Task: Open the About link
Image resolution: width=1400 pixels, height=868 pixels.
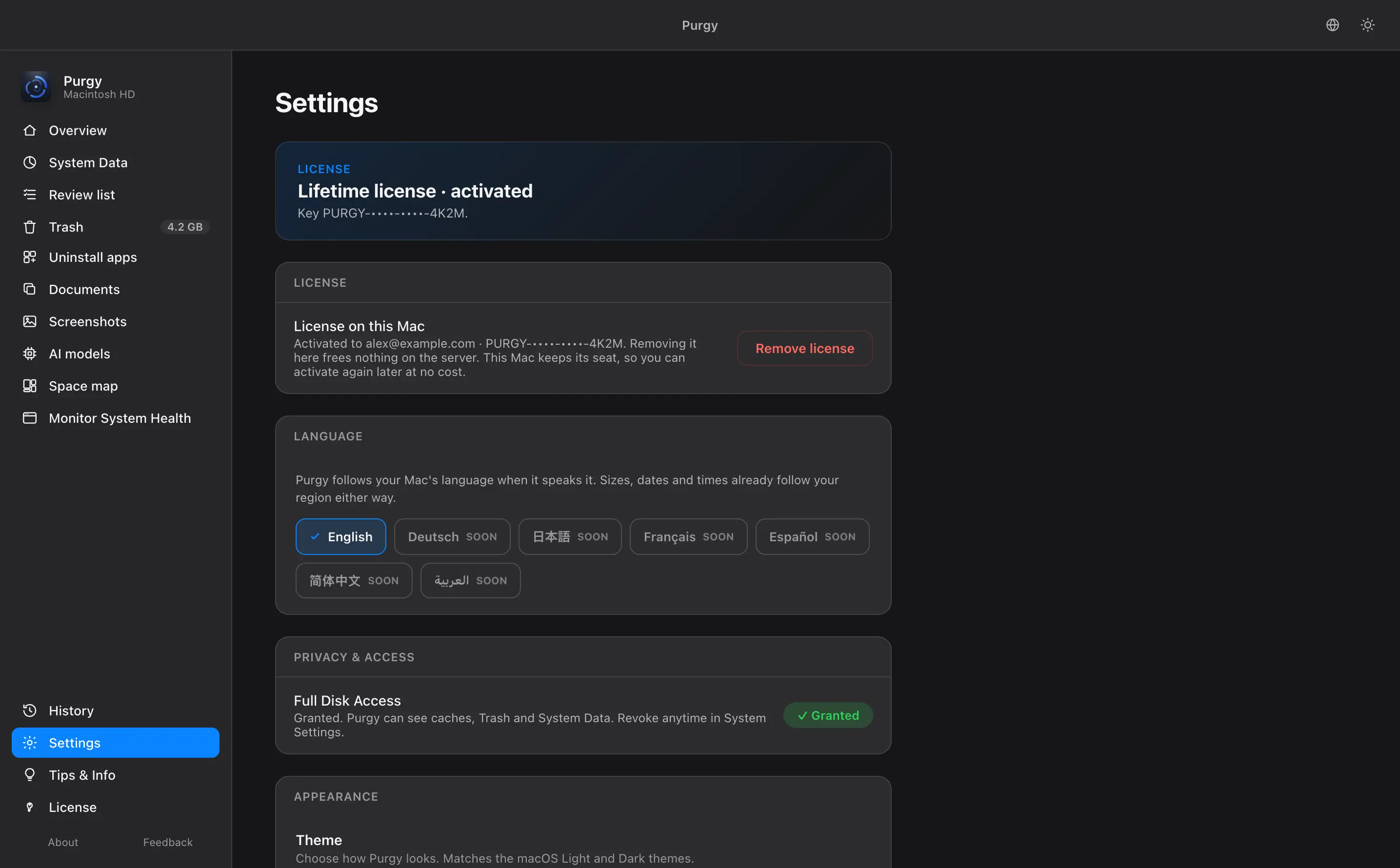Action: tap(62, 842)
